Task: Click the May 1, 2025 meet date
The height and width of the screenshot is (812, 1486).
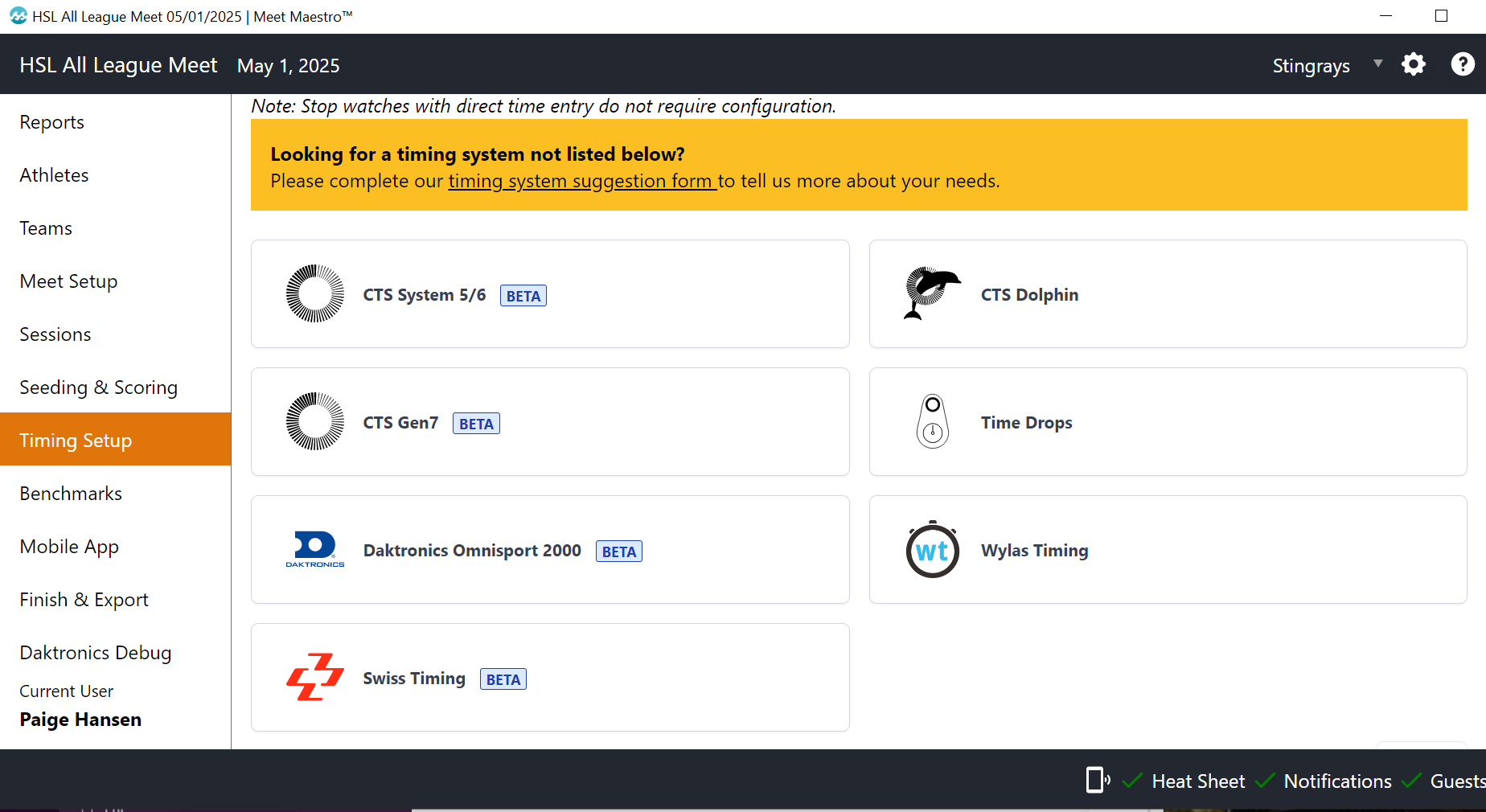Action: (x=288, y=66)
